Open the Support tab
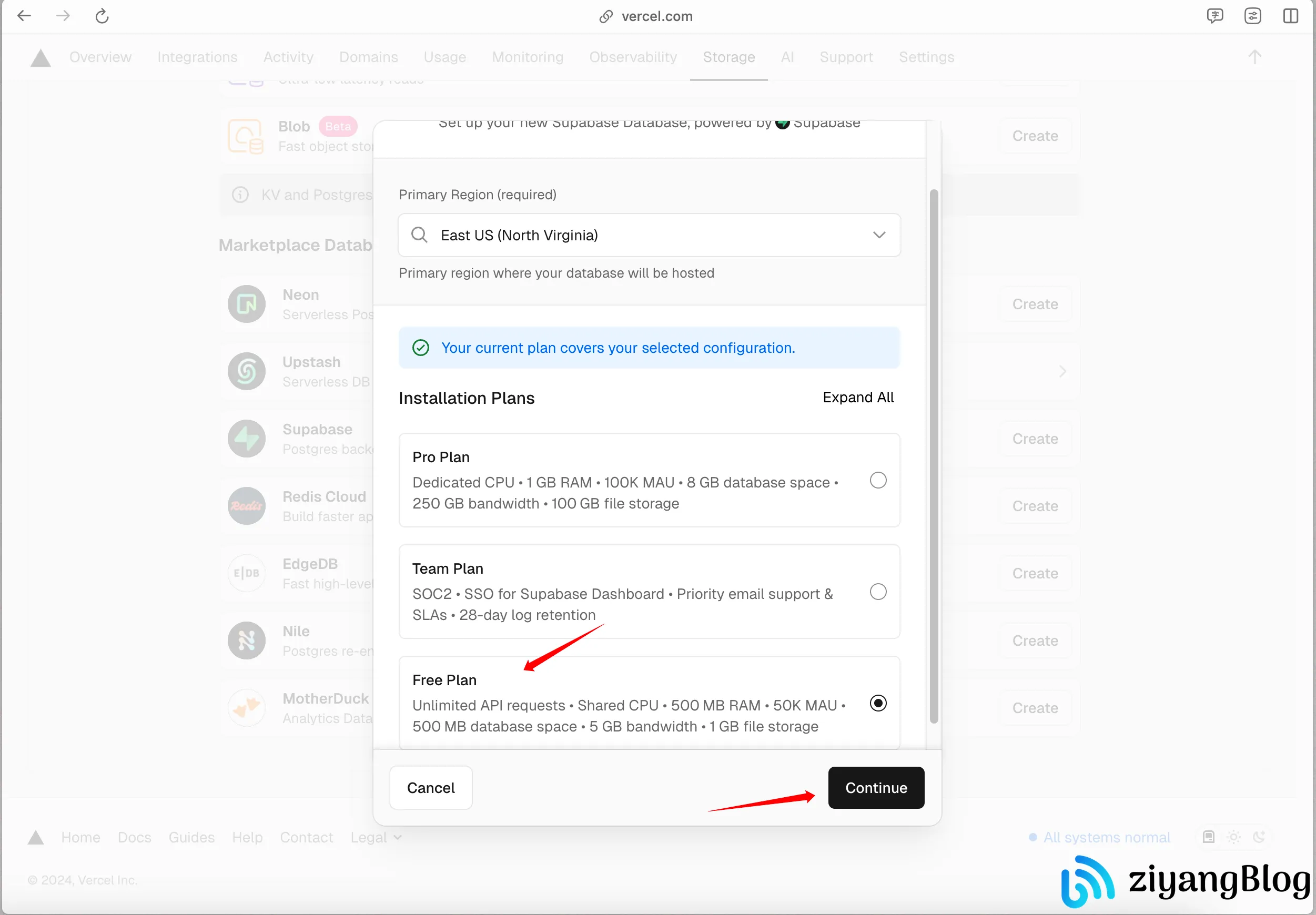 point(846,57)
